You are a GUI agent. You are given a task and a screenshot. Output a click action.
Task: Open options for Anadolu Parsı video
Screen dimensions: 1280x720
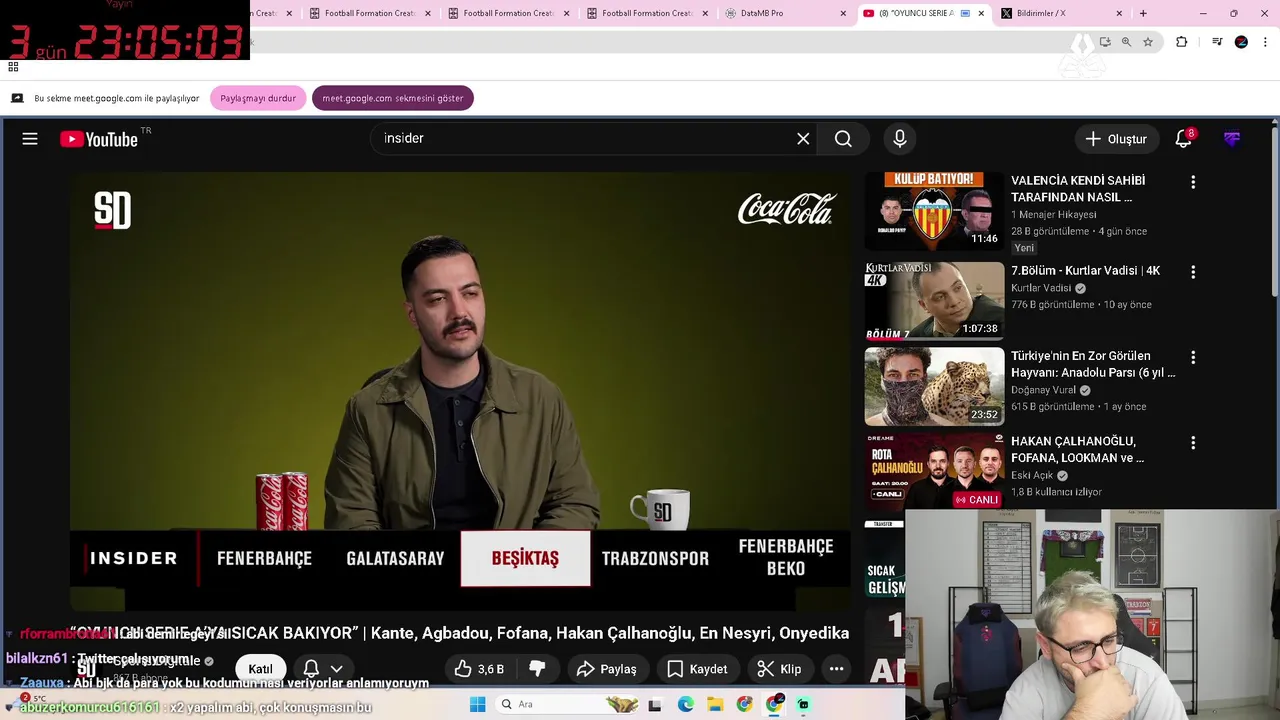[x=1192, y=357]
